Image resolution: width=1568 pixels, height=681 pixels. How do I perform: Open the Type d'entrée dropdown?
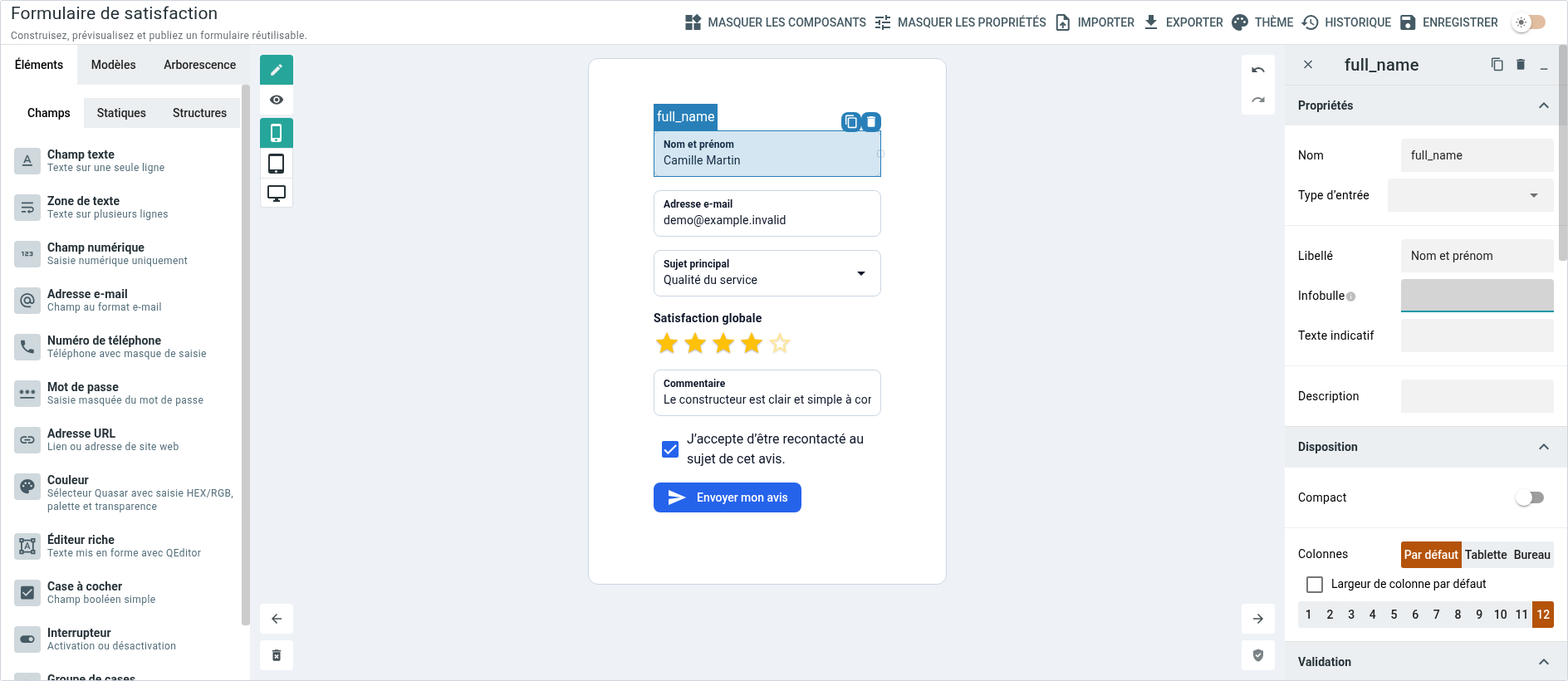(1470, 195)
